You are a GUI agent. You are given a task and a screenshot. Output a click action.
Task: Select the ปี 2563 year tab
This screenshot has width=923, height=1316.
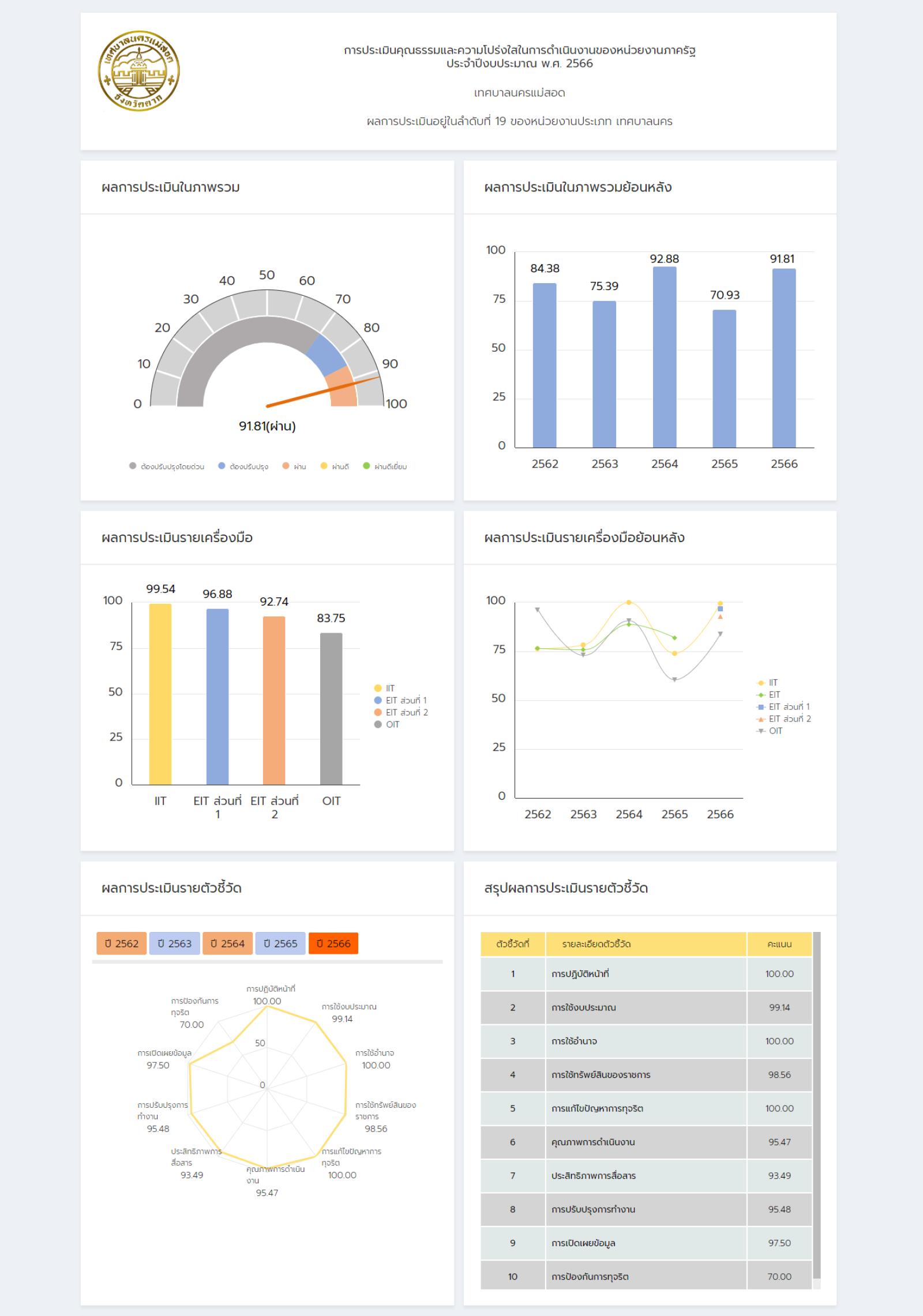point(174,943)
